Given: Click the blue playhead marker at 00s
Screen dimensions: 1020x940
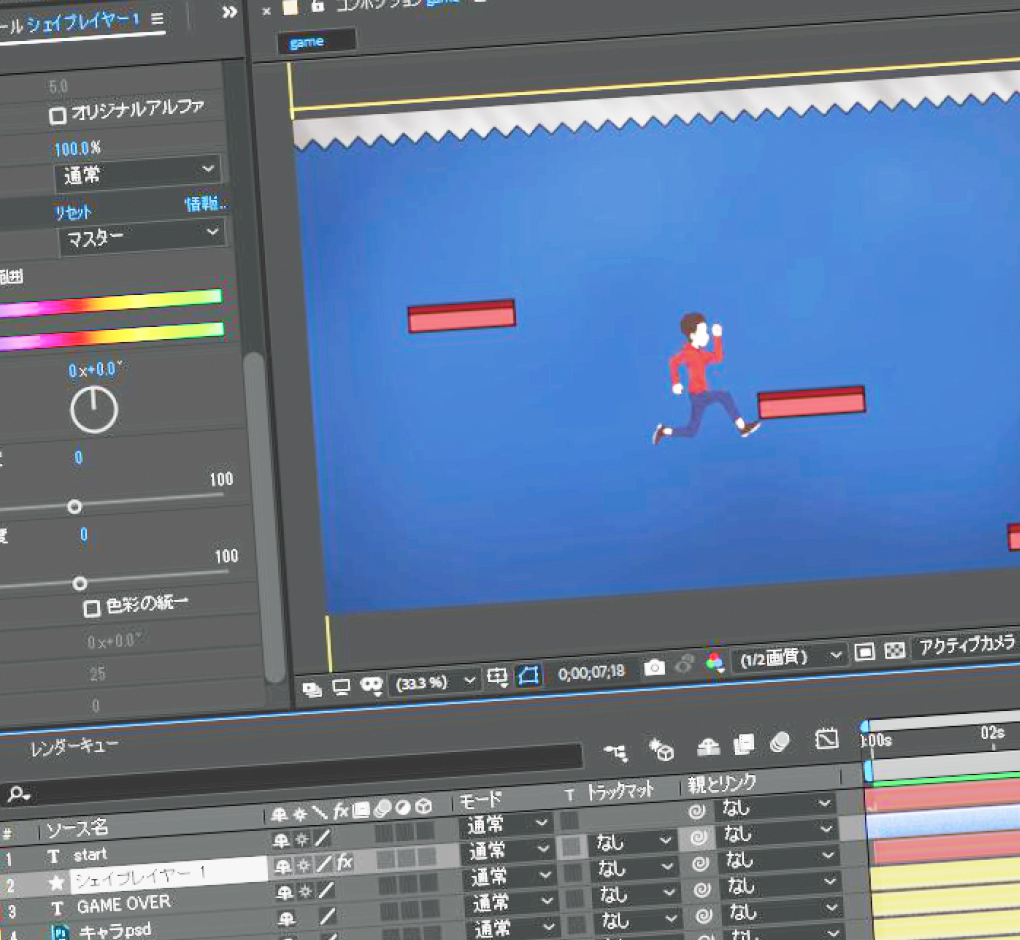Looking at the screenshot, I should pos(866,727).
